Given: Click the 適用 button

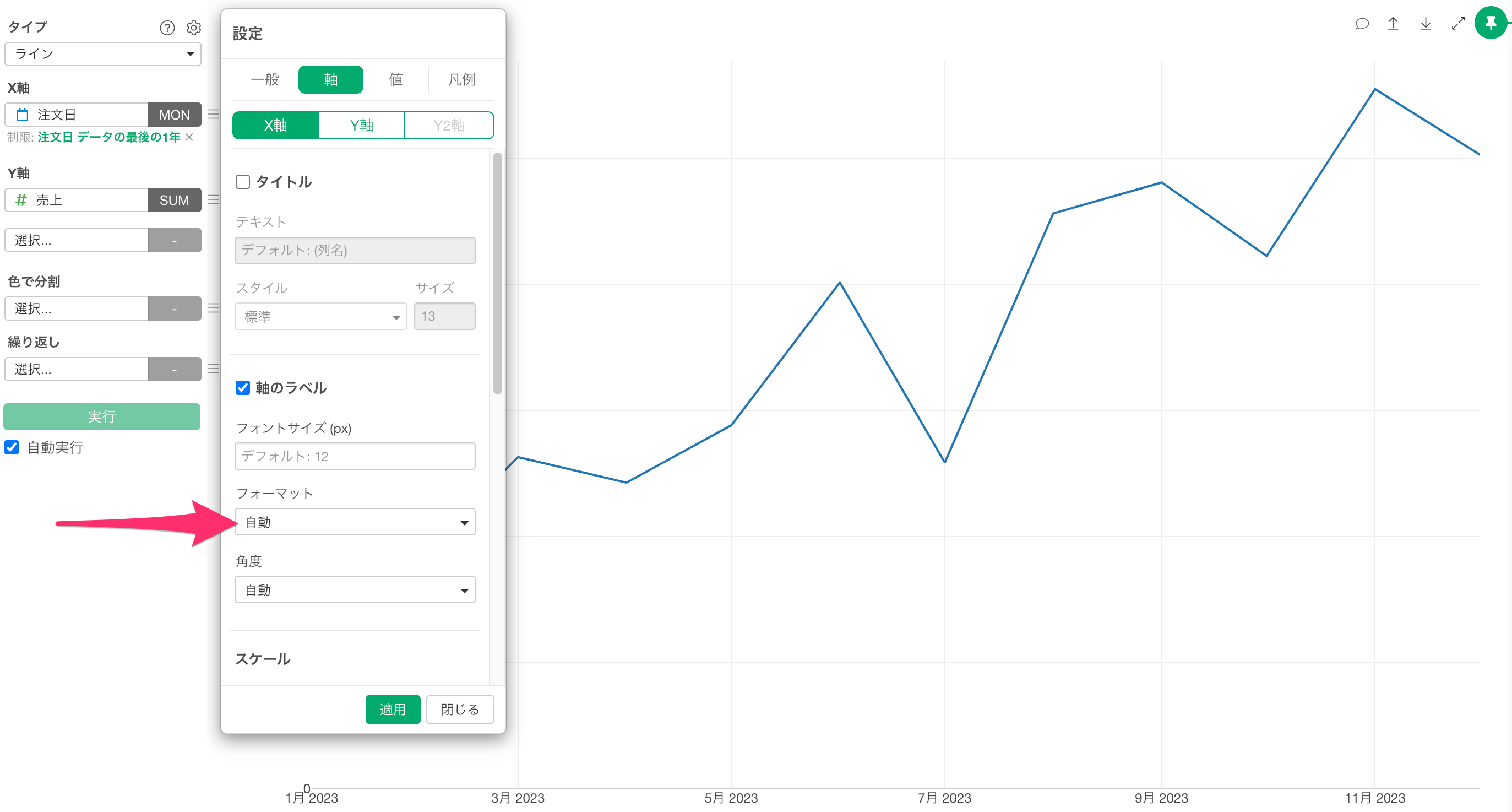Looking at the screenshot, I should 392,709.
